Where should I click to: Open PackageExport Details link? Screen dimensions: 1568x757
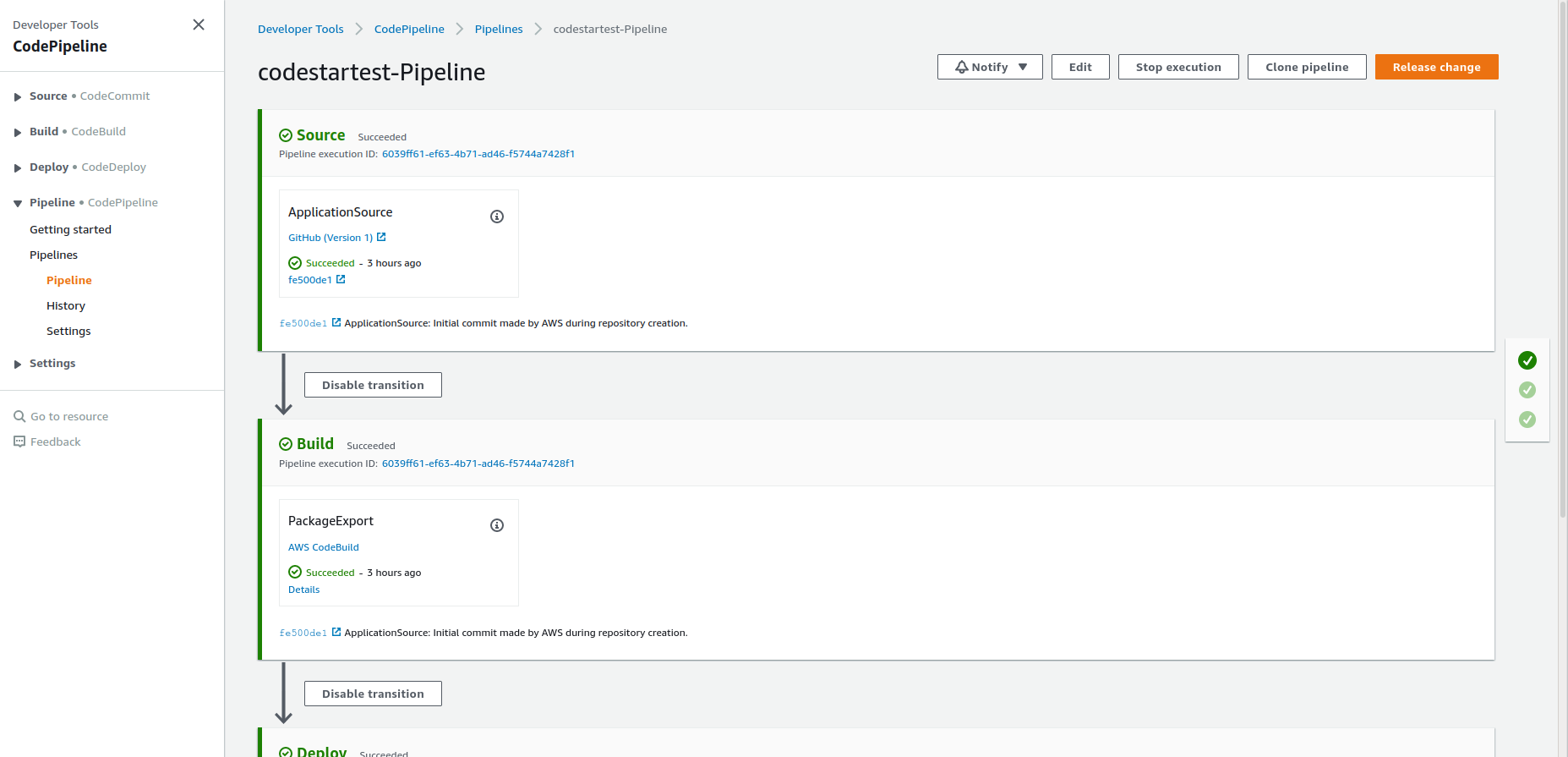pyautogui.click(x=304, y=590)
